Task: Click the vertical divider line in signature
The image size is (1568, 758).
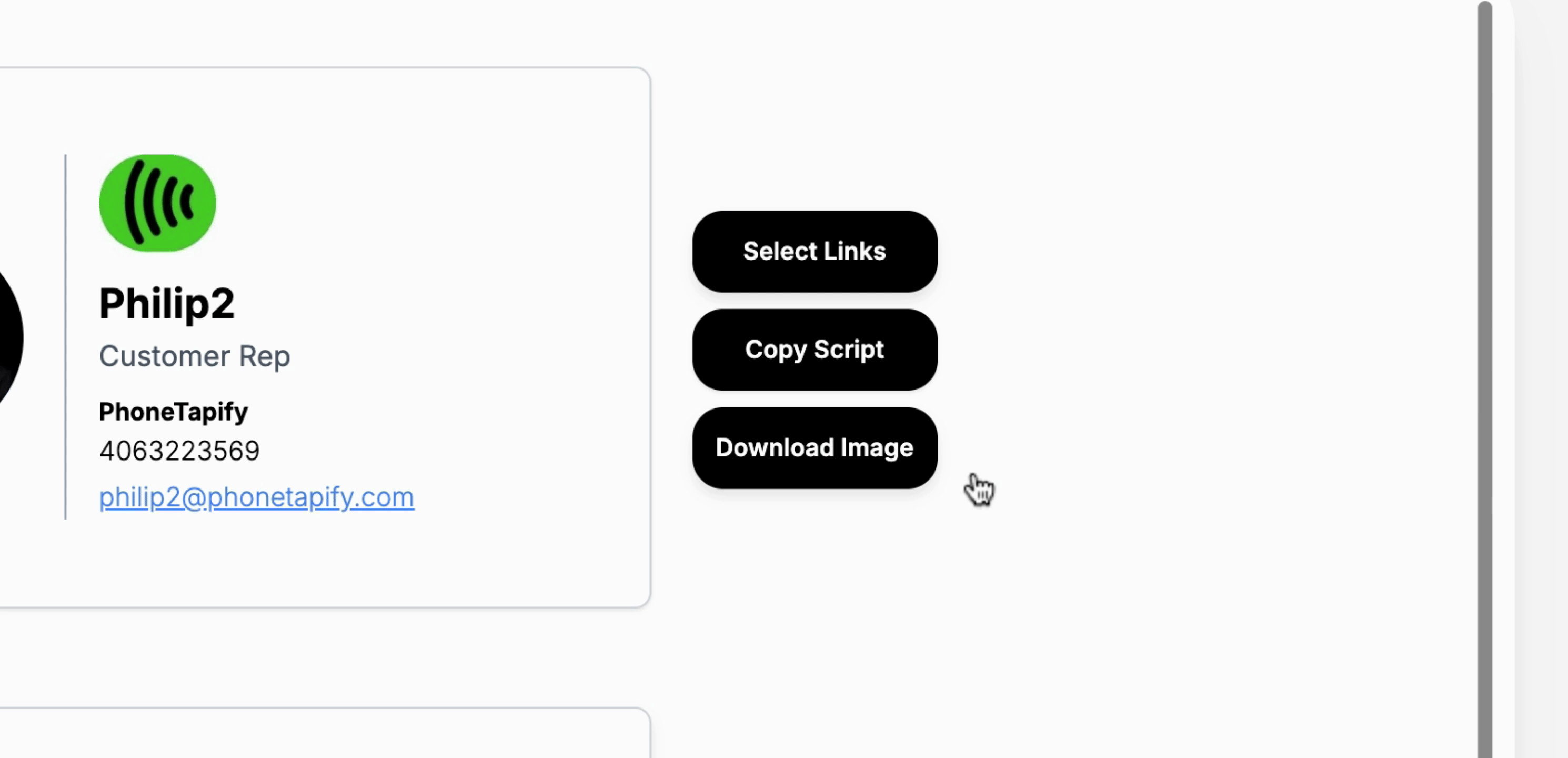Action: tap(65, 337)
